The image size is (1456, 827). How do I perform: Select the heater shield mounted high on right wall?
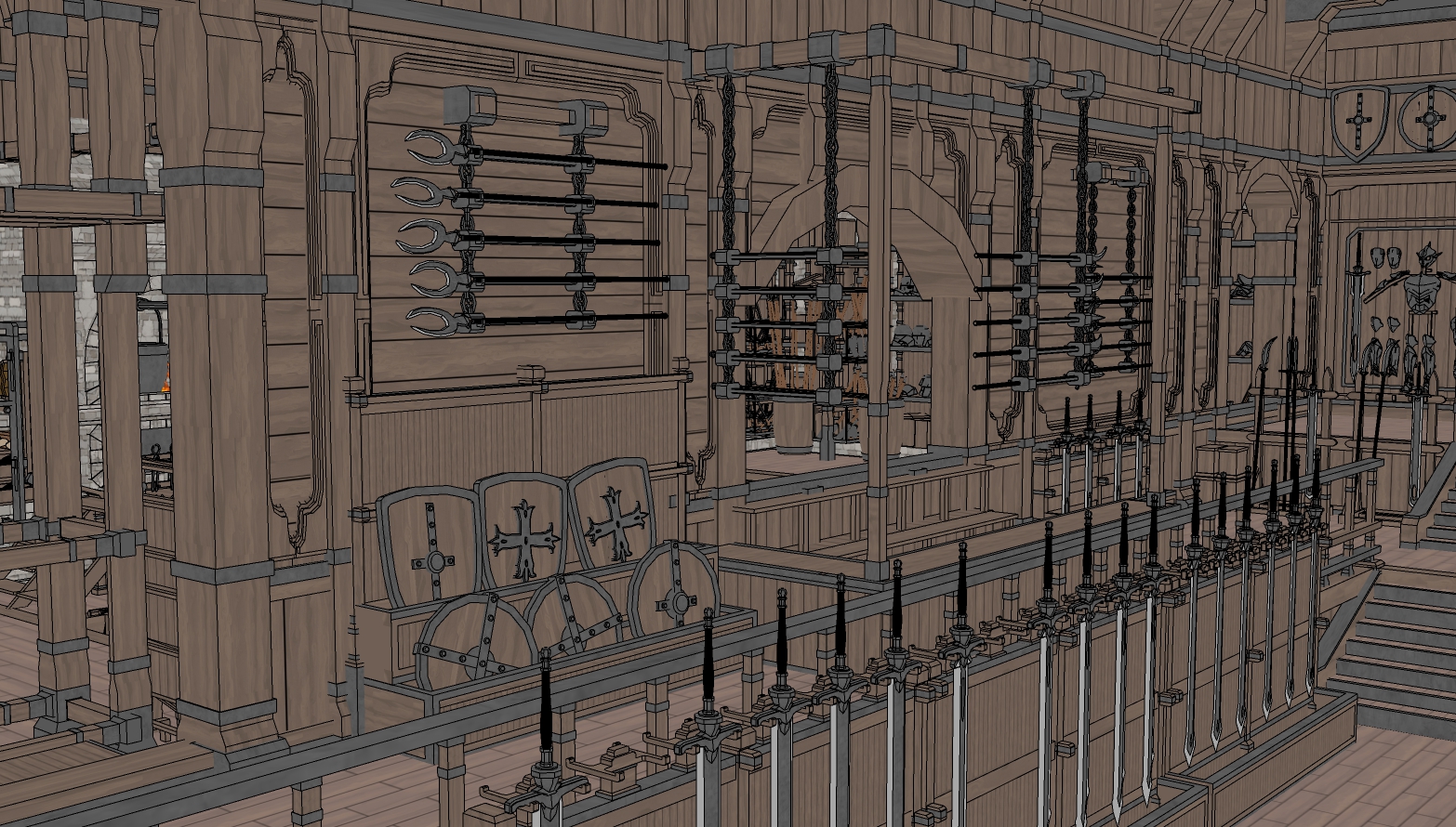(1360, 123)
